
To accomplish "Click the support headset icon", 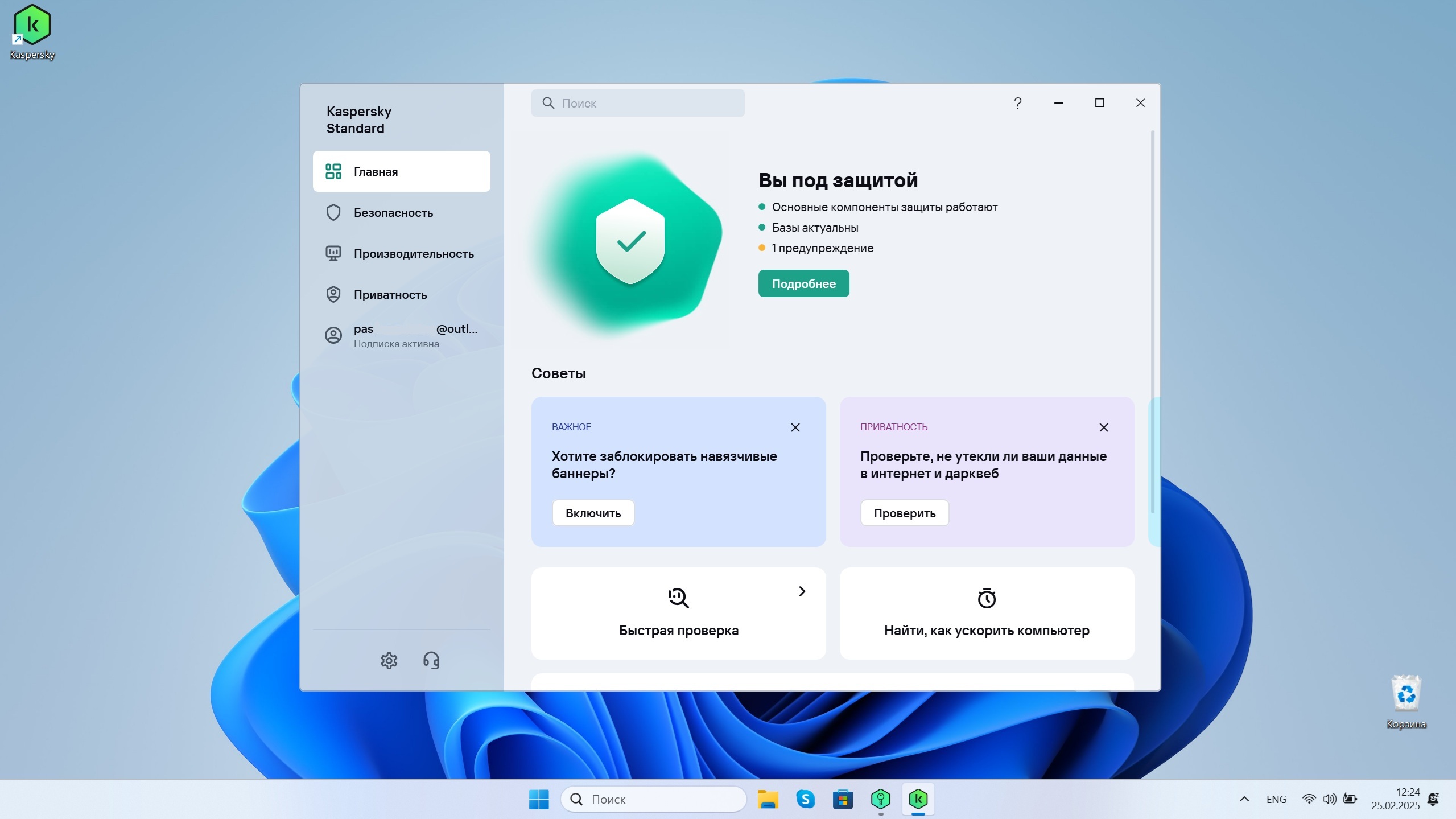I will (x=431, y=660).
